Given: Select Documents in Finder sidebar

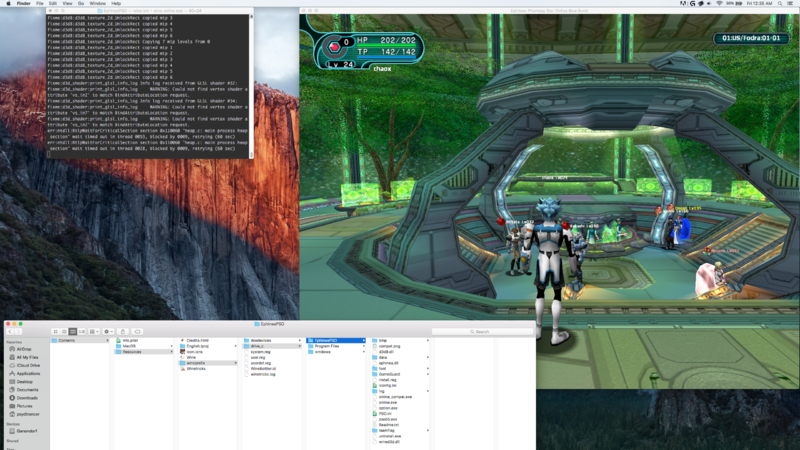Looking at the screenshot, I should click(x=27, y=390).
